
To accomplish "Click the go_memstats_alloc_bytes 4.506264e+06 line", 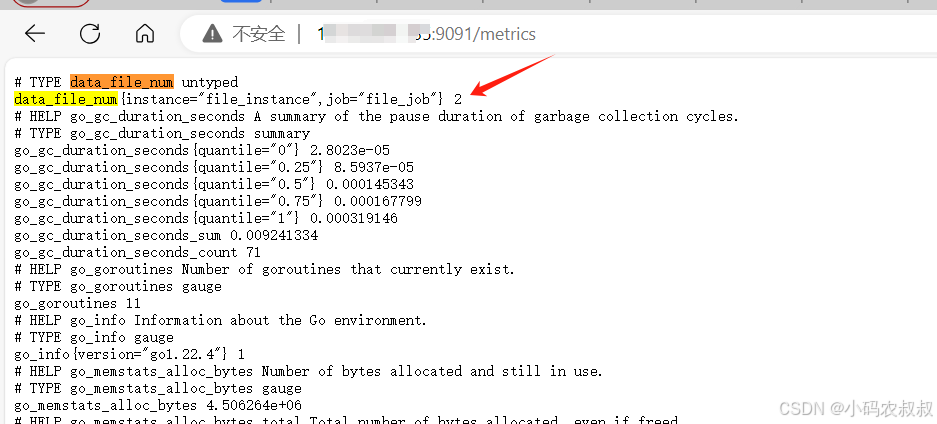I will pyautogui.click(x=158, y=405).
